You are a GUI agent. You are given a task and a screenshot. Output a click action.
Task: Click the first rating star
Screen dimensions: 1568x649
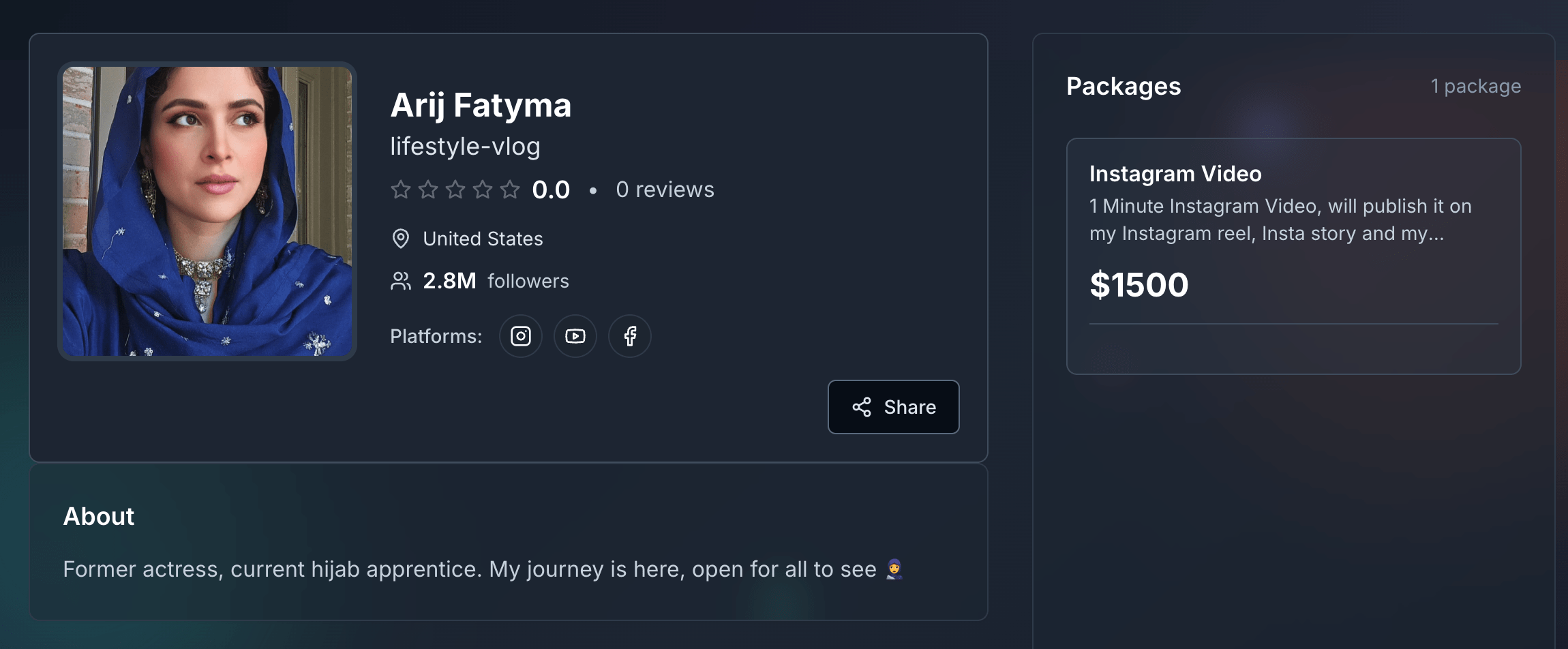coord(401,190)
